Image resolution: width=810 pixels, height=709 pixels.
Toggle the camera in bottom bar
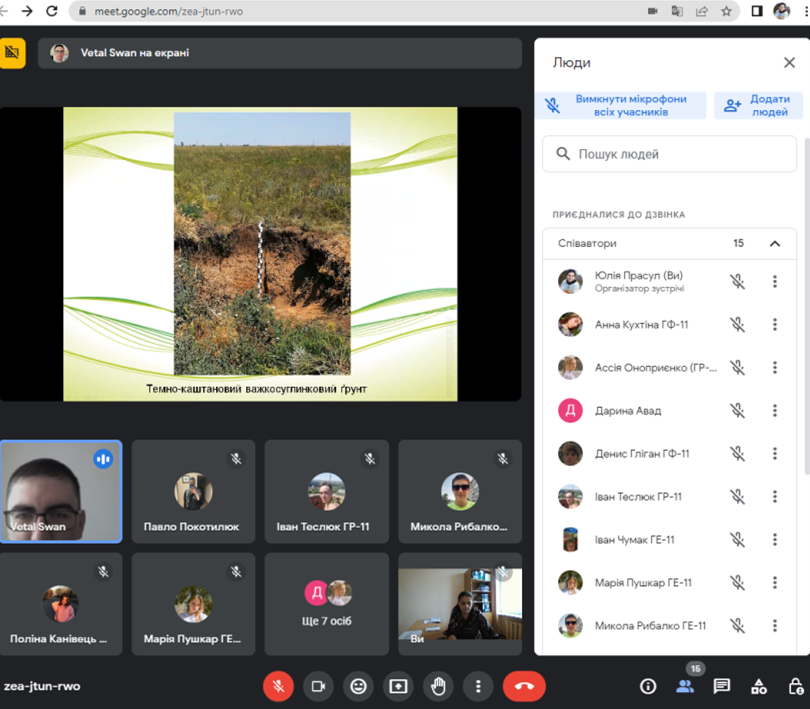pos(318,686)
